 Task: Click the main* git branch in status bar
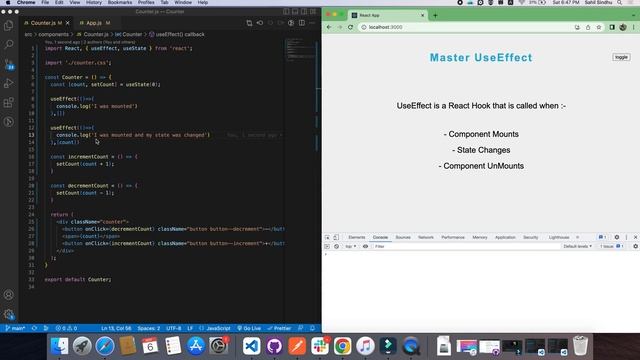pyautogui.click(x=16, y=328)
